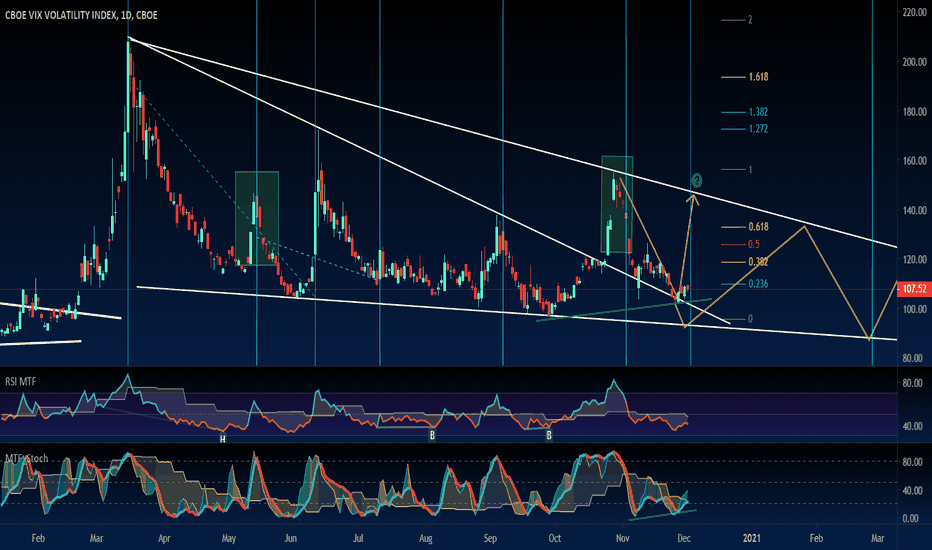Click the Oct date label on time axis
The height and width of the screenshot is (550, 932).
pyautogui.click(x=555, y=539)
